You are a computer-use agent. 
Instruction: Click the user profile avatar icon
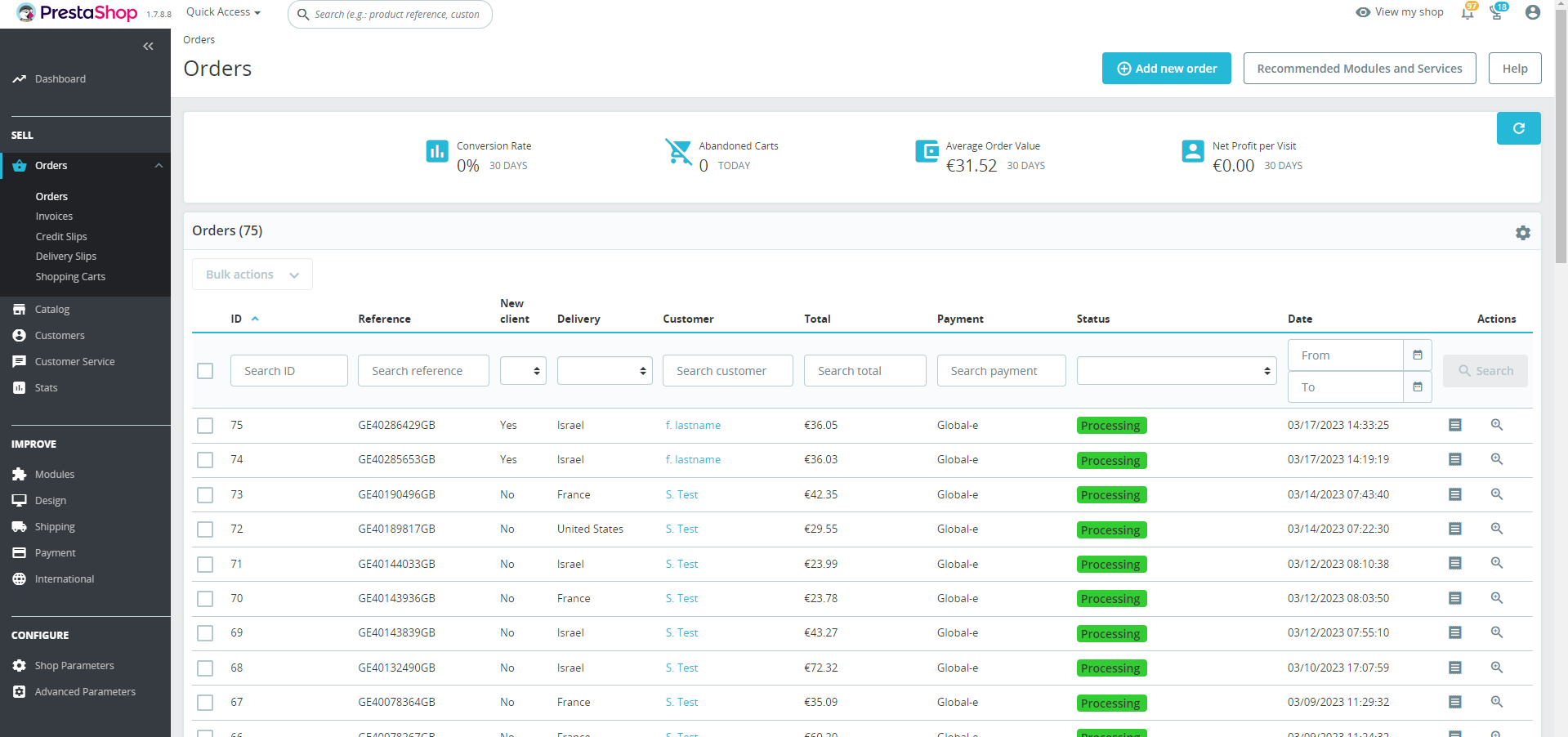[x=1532, y=12]
